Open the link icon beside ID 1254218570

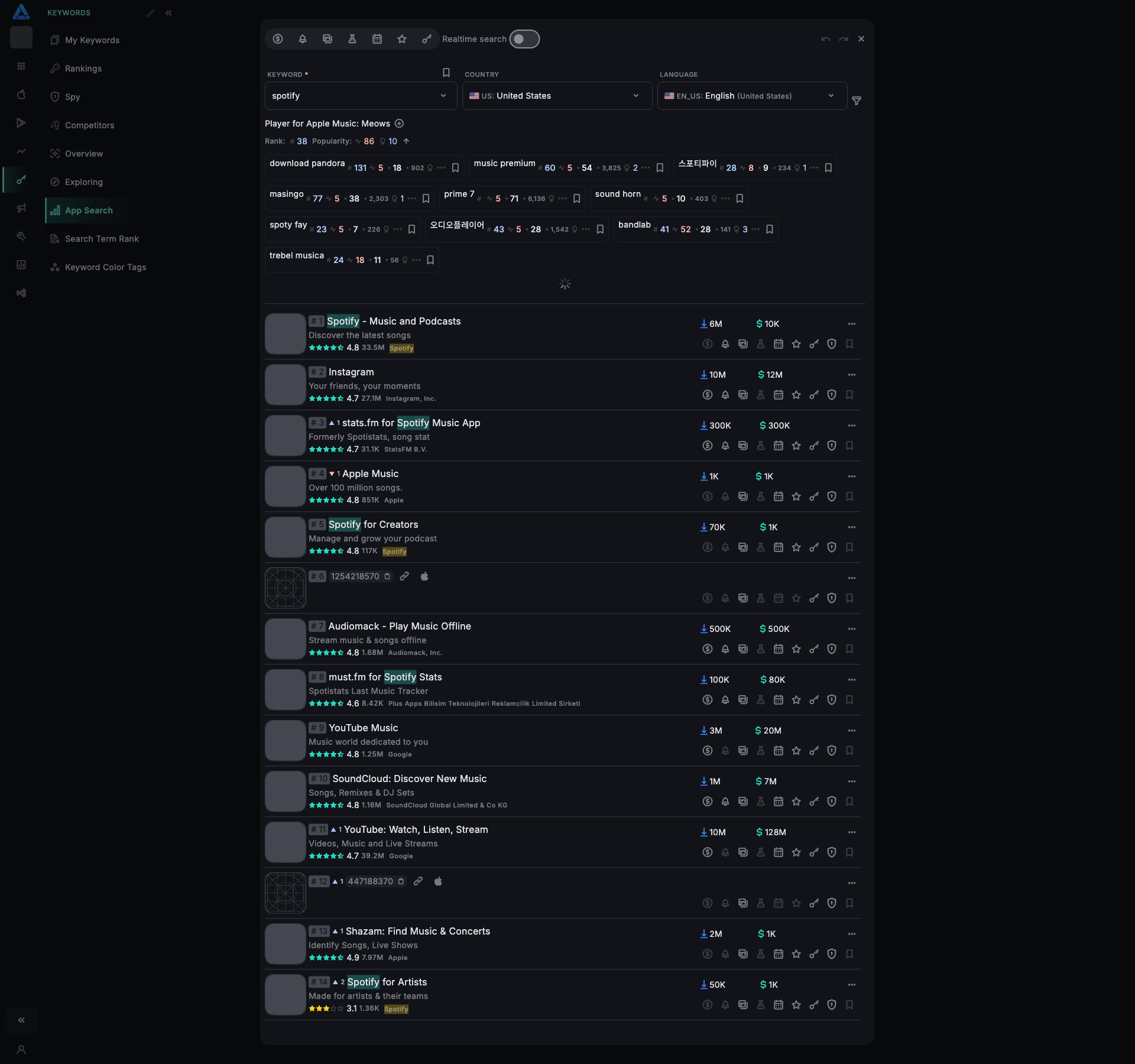point(404,576)
